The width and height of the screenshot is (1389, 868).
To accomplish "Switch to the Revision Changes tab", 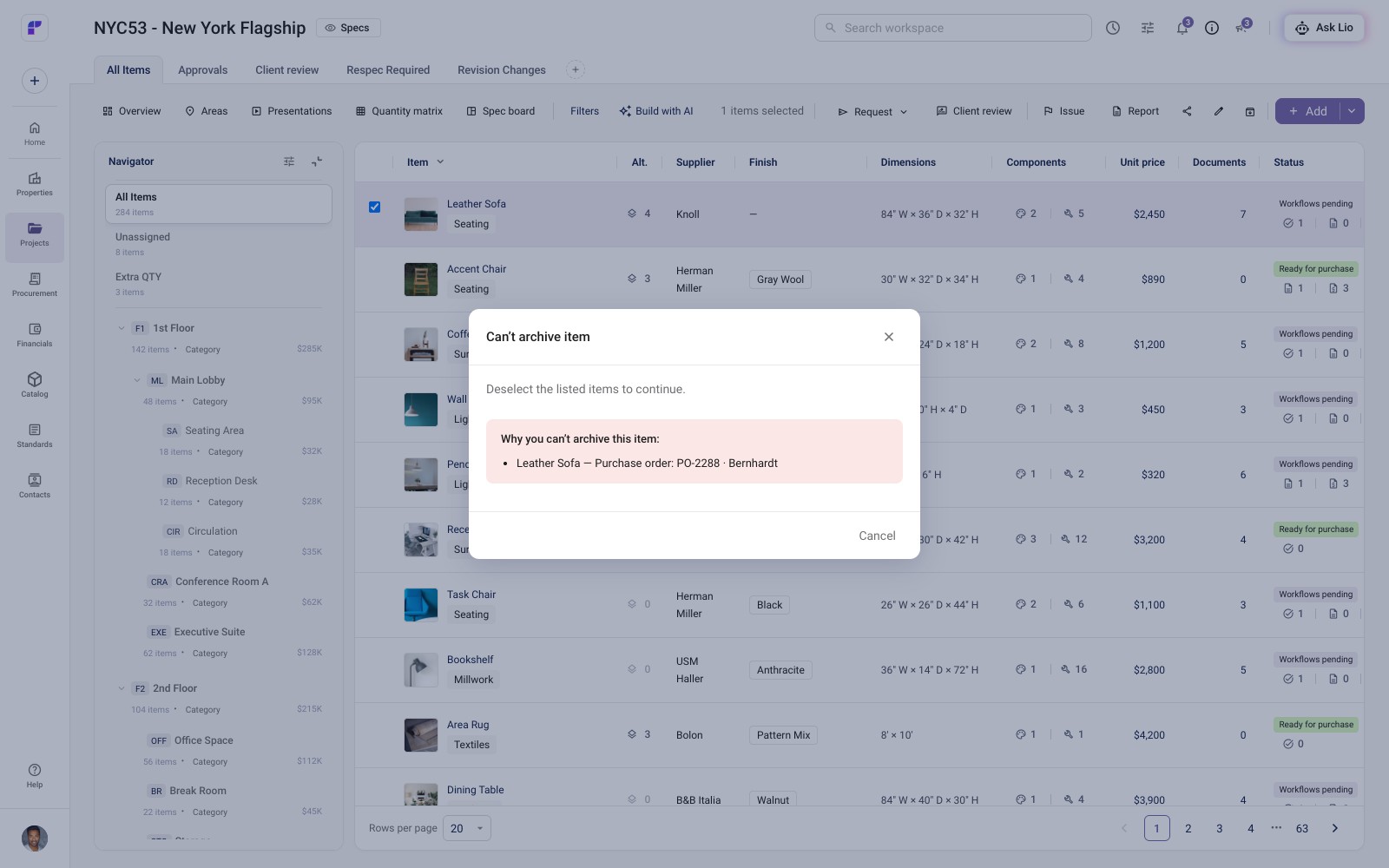I will coord(502,70).
